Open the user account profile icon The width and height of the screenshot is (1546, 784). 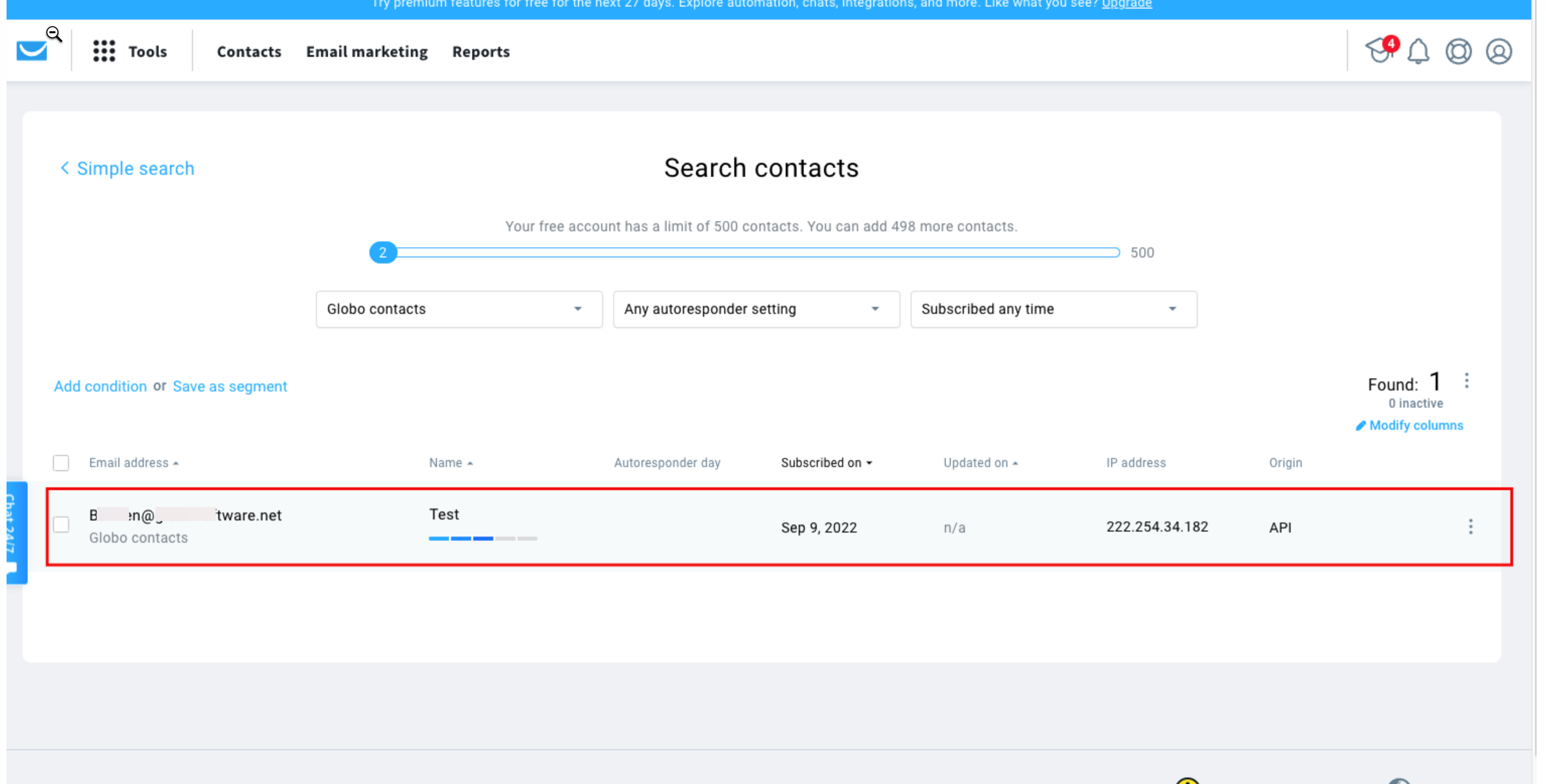1498,51
